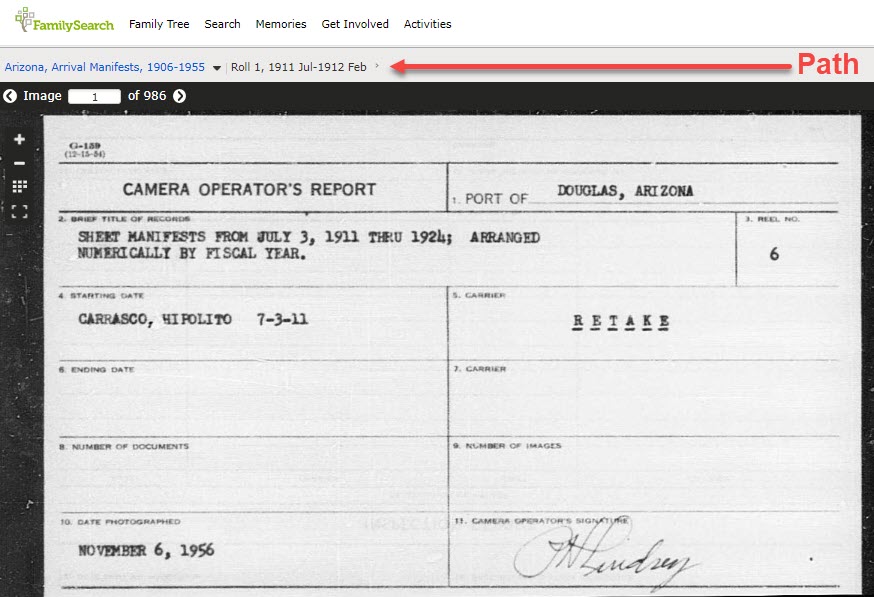
Task: Click the image number input field
Action: tap(94, 96)
